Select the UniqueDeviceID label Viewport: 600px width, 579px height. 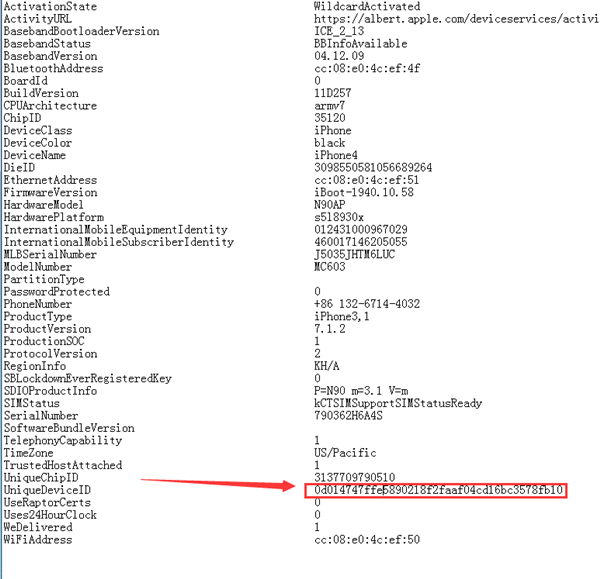click(x=47, y=490)
